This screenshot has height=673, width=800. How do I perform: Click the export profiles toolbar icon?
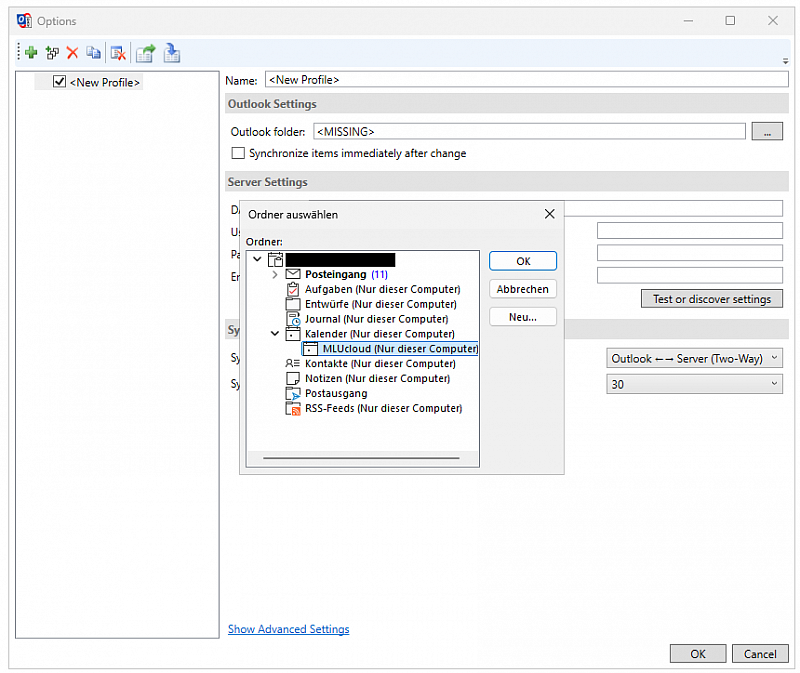pyautogui.click(x=146, y=53)
